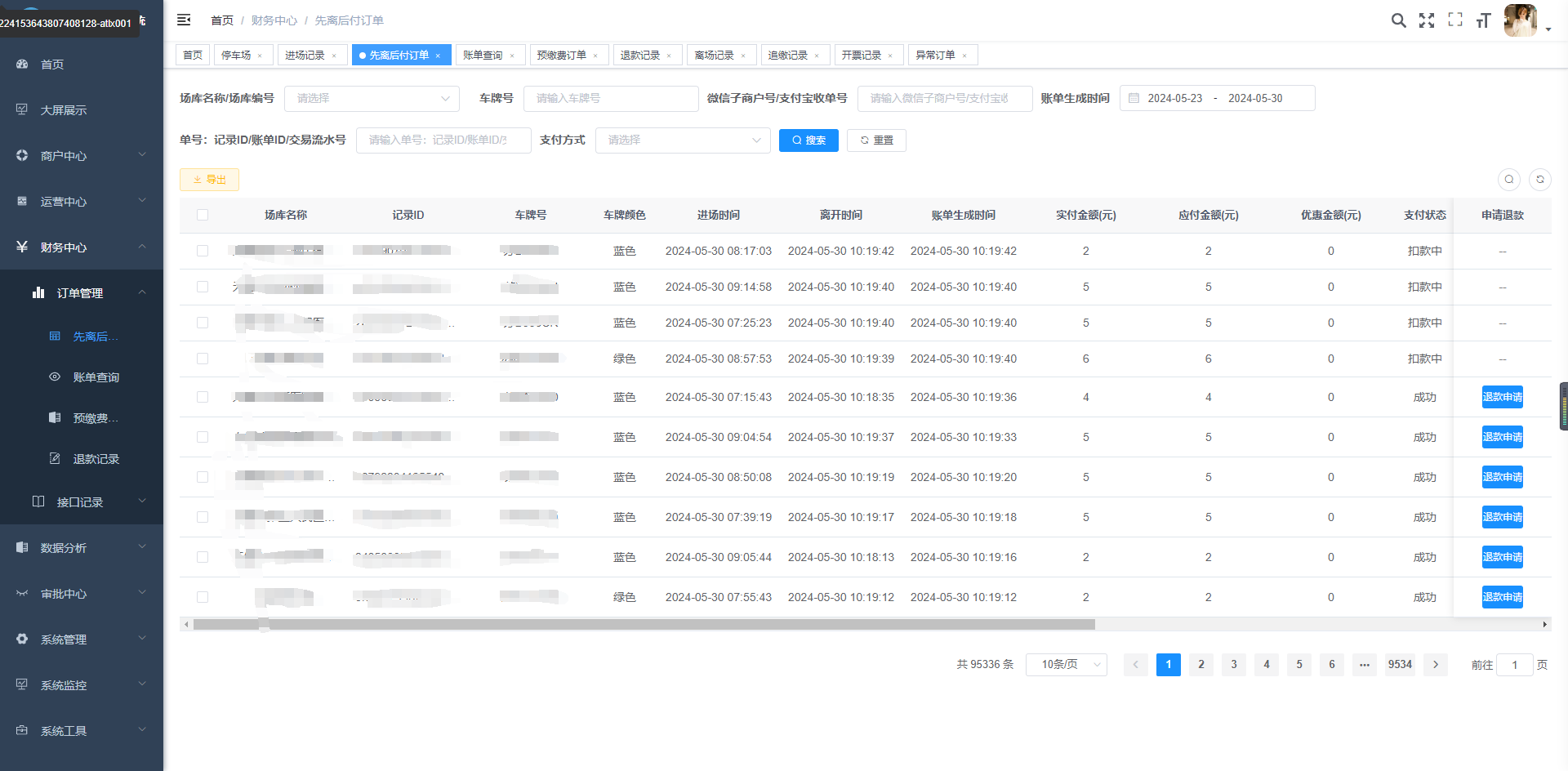Toggle search bar visibility round icon
The height and width of the screenshot is (771, 1568).
tap(1509, 180)
